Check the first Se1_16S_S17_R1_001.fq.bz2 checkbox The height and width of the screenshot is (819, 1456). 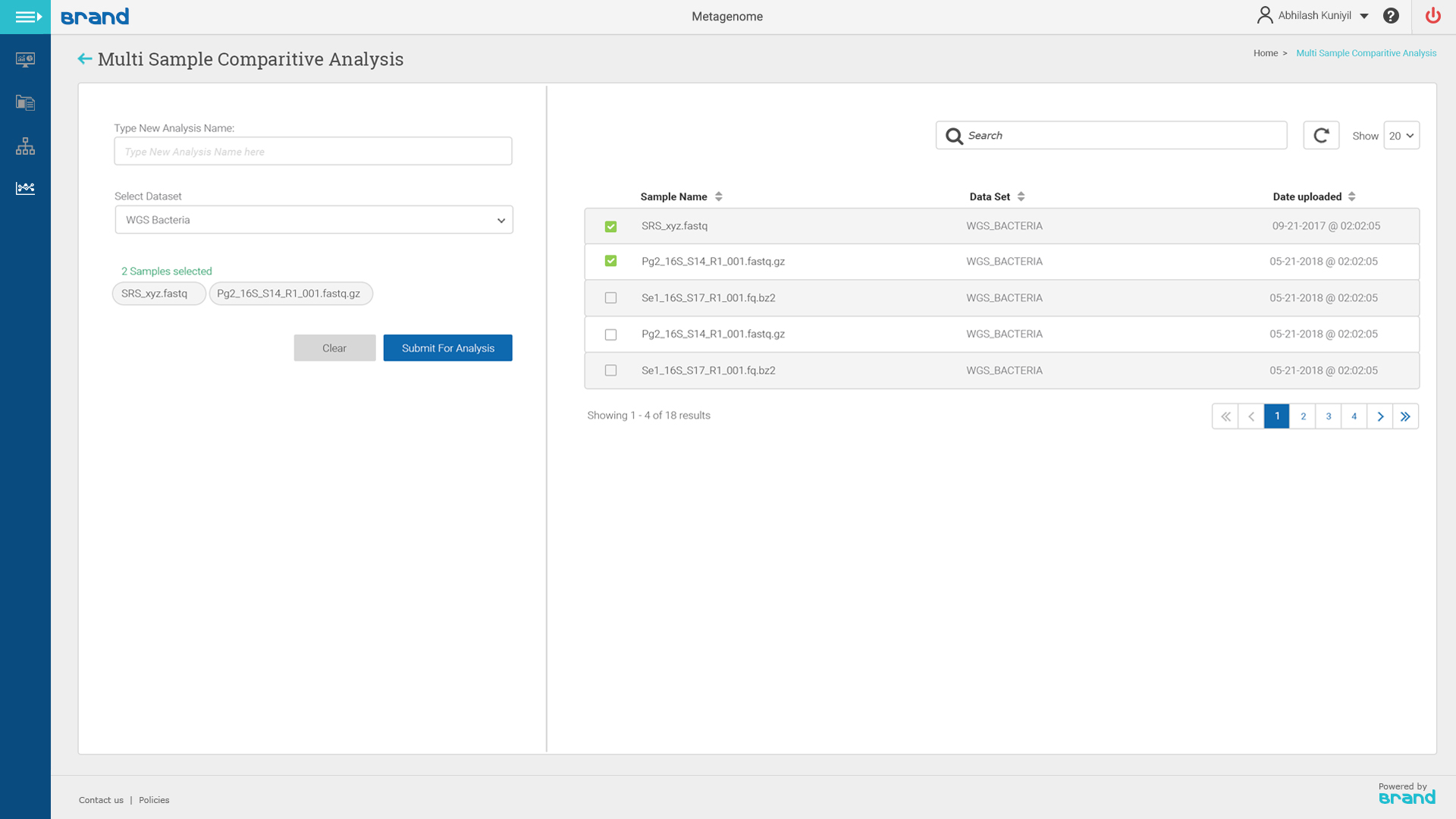click(610, 298)
